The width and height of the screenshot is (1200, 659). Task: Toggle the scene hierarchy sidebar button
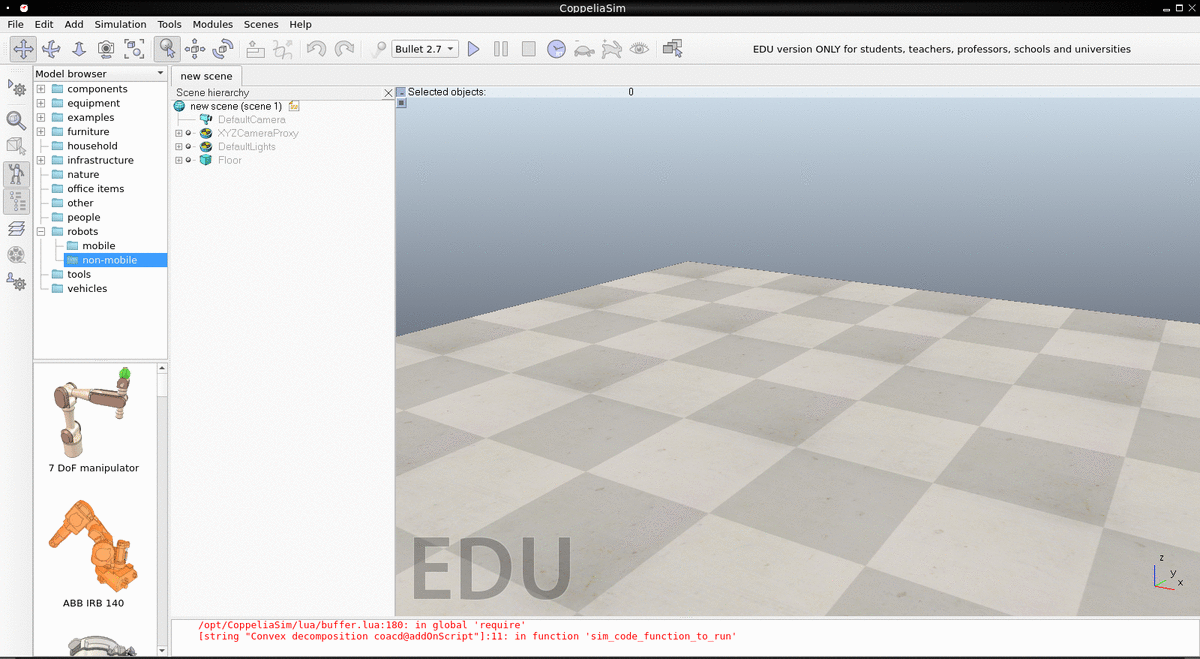17,201
